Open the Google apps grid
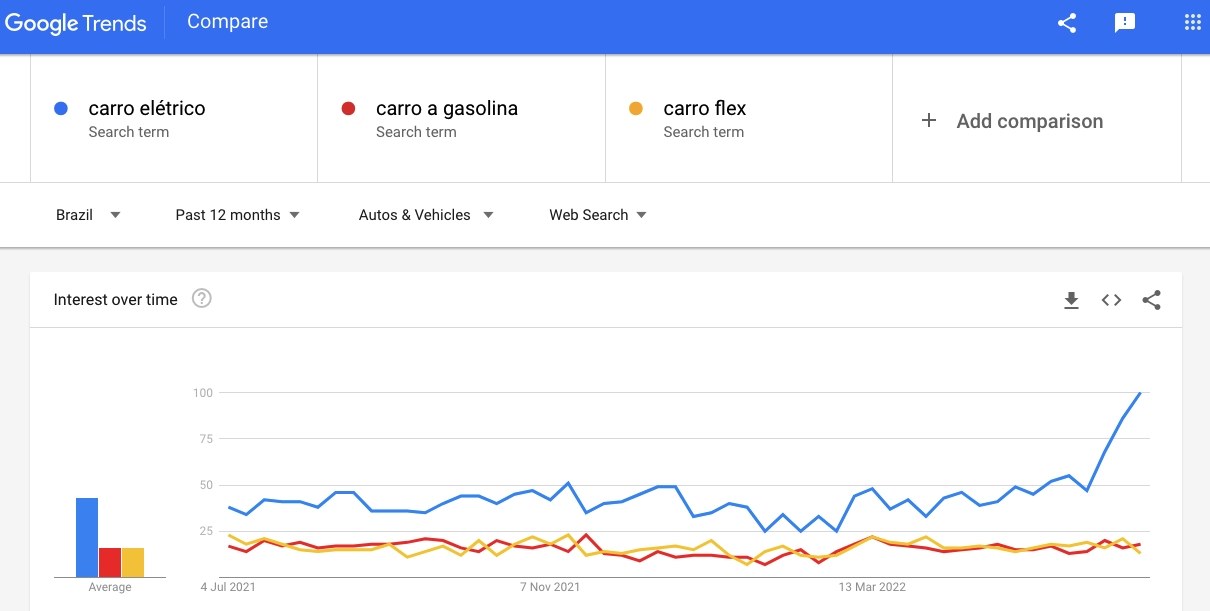The height and width of the screenshot is (611, 1210). point(1192,23)
